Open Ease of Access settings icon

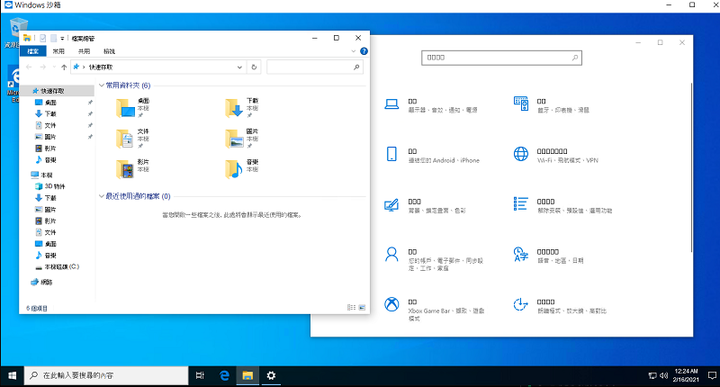[x=521, y=304]
